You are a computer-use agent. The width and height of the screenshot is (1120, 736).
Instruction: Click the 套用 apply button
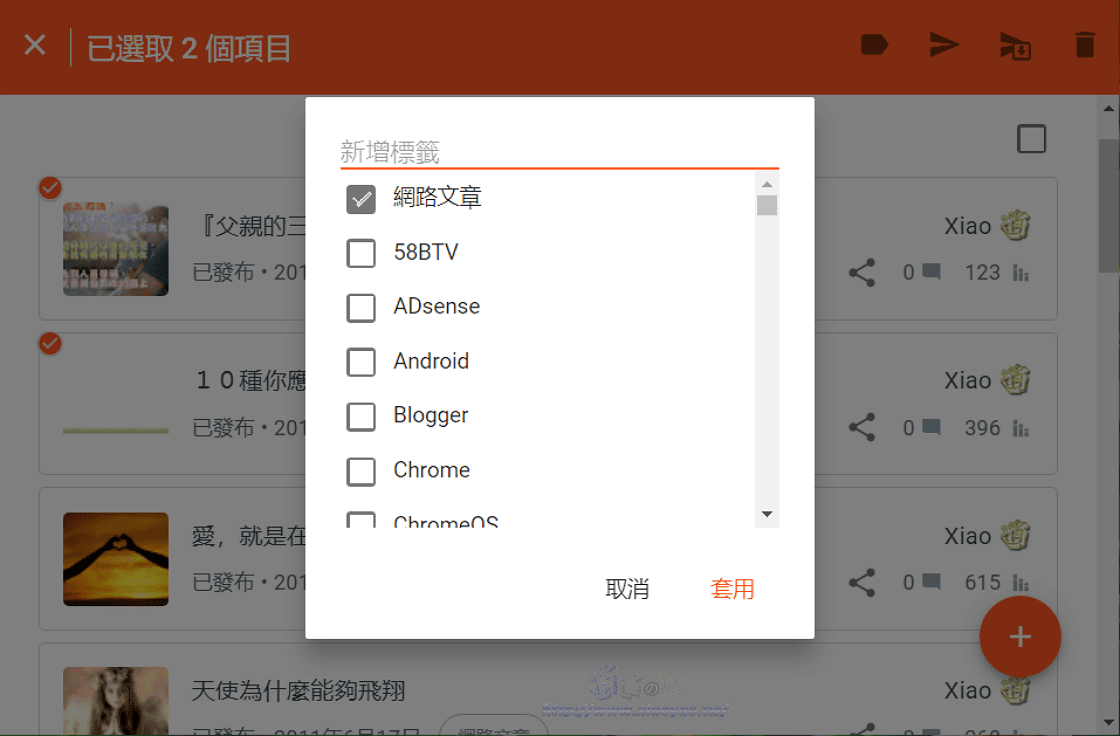point(732,589)
